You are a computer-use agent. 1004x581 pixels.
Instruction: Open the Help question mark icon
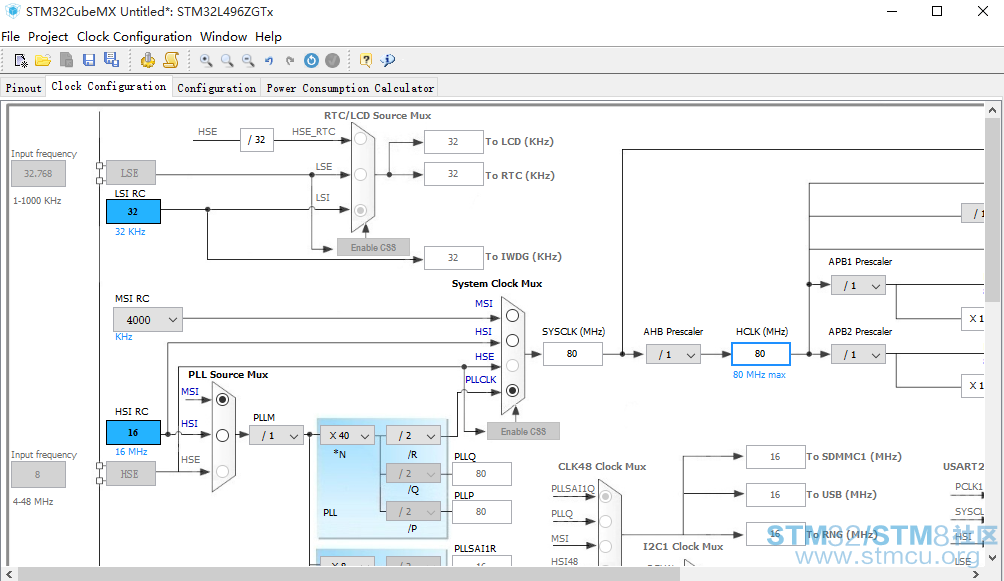[x=366, y=60]
